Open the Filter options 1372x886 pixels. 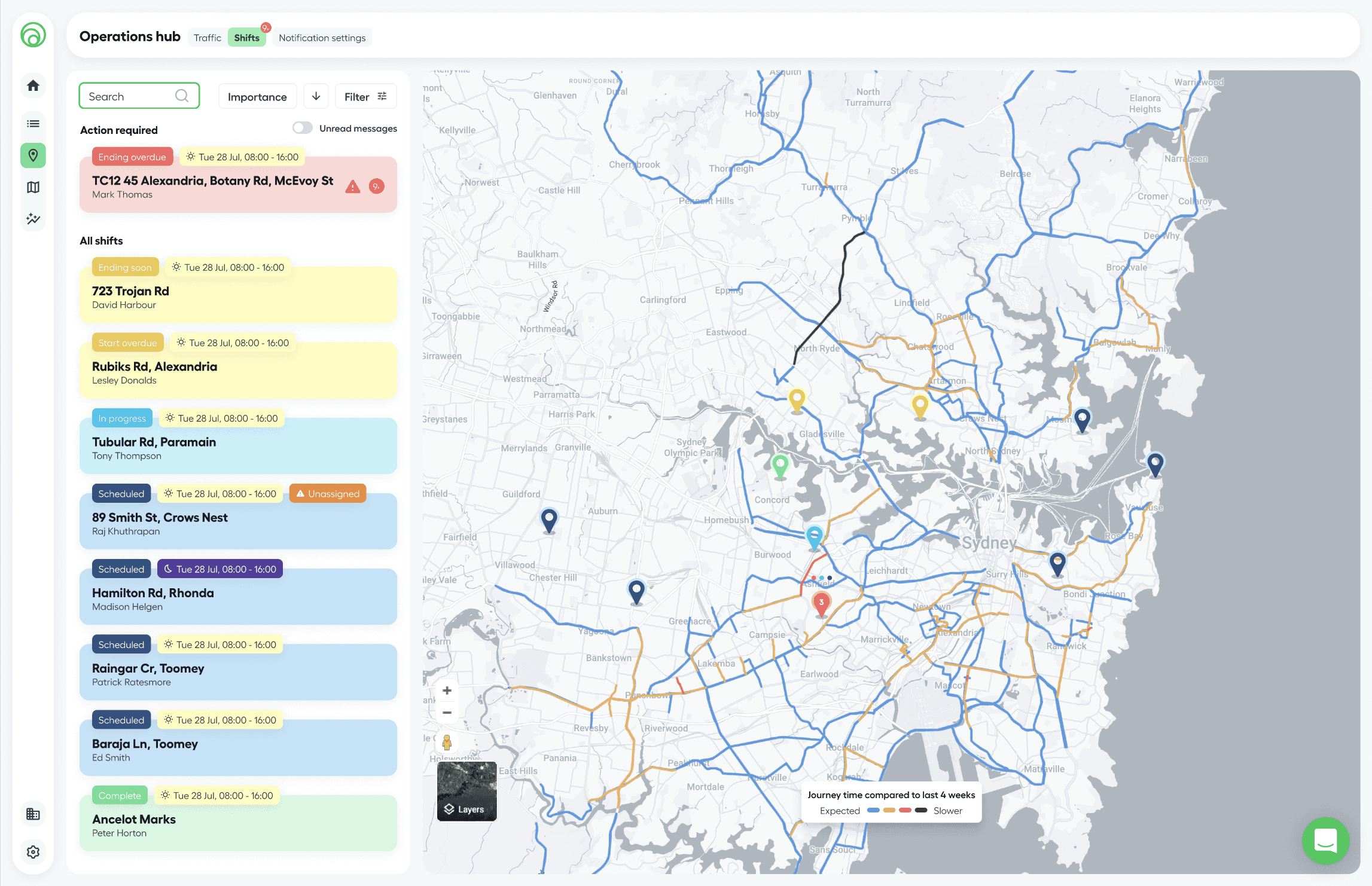tap(365, 97)
